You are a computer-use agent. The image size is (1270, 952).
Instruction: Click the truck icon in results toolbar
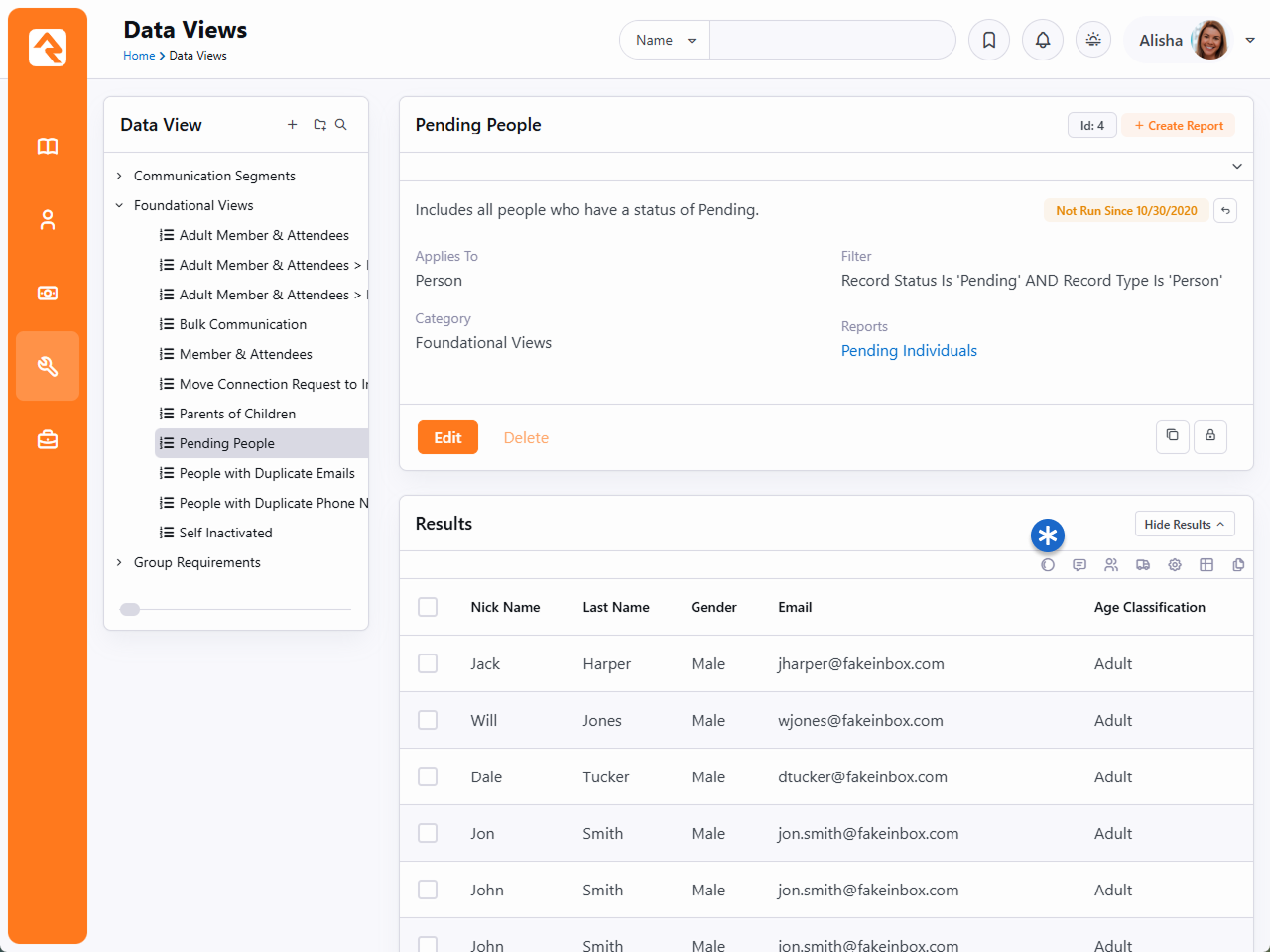(1143, 565)
